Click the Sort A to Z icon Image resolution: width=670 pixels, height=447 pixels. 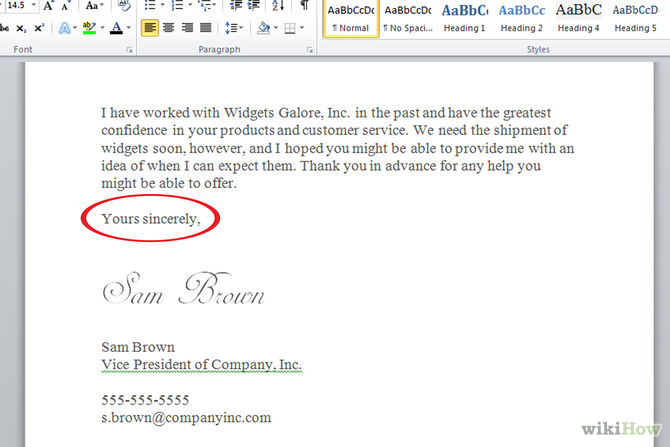[278, 6]
